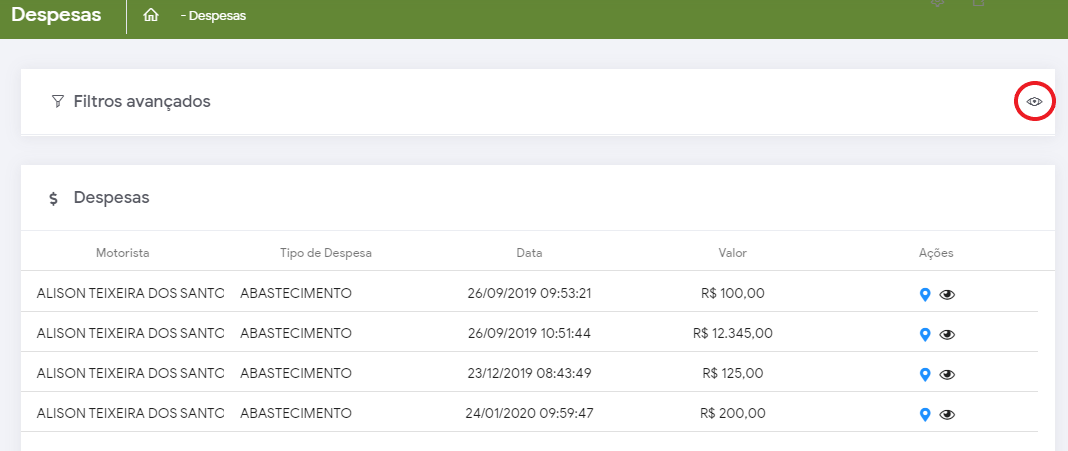1068x451 pixels.
Task: View details of the R$ 200,00 expense
Action: (x=948, y=414)
